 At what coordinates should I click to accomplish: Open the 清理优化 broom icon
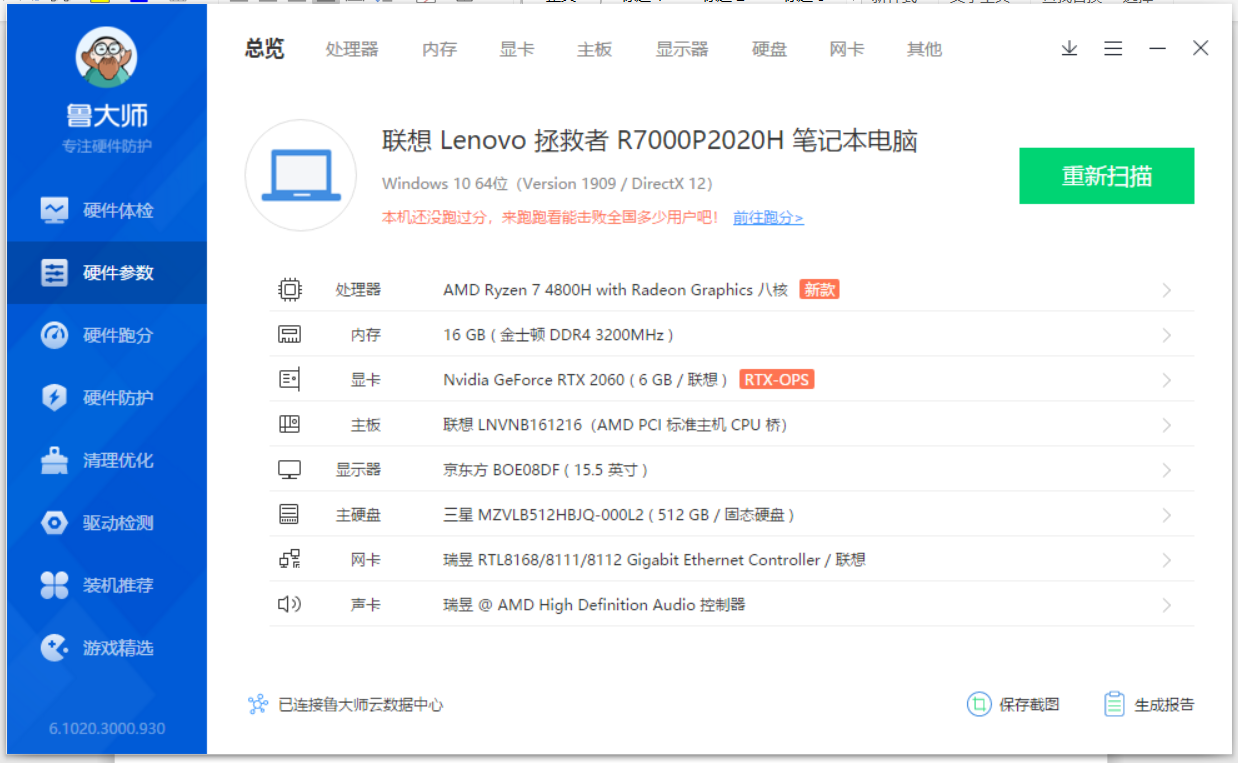[x=54, y=460]
